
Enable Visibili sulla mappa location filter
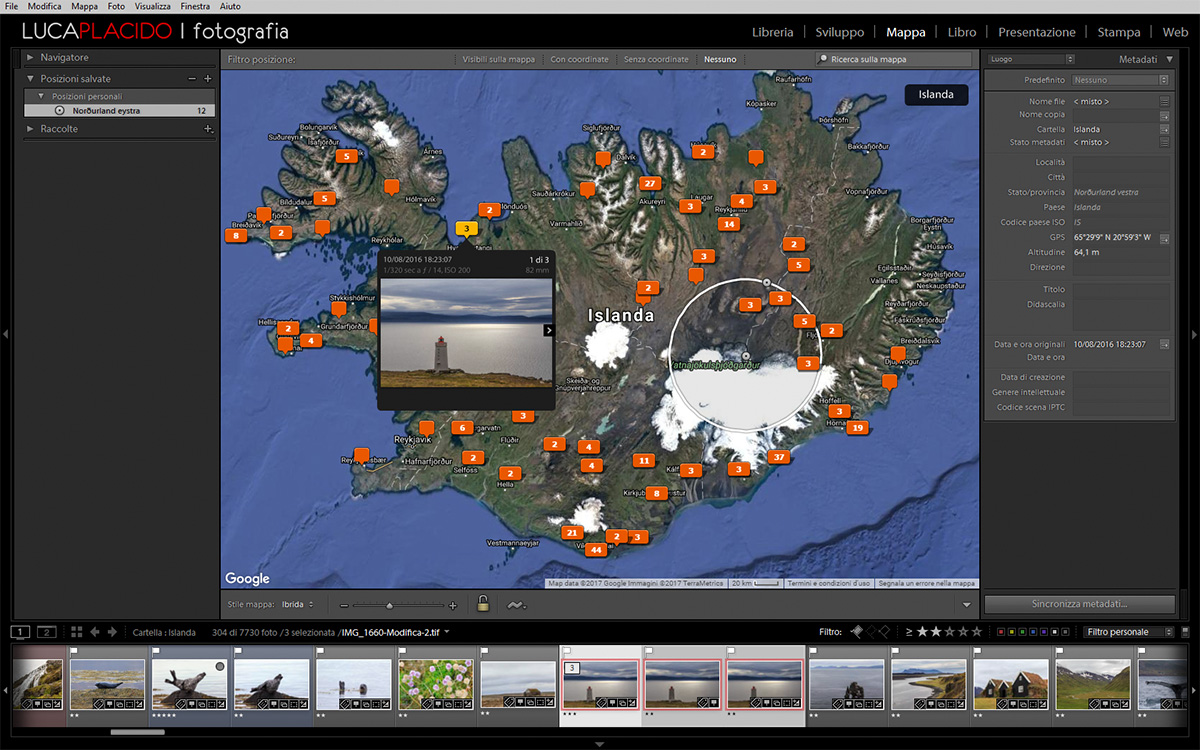click(498, 60)
